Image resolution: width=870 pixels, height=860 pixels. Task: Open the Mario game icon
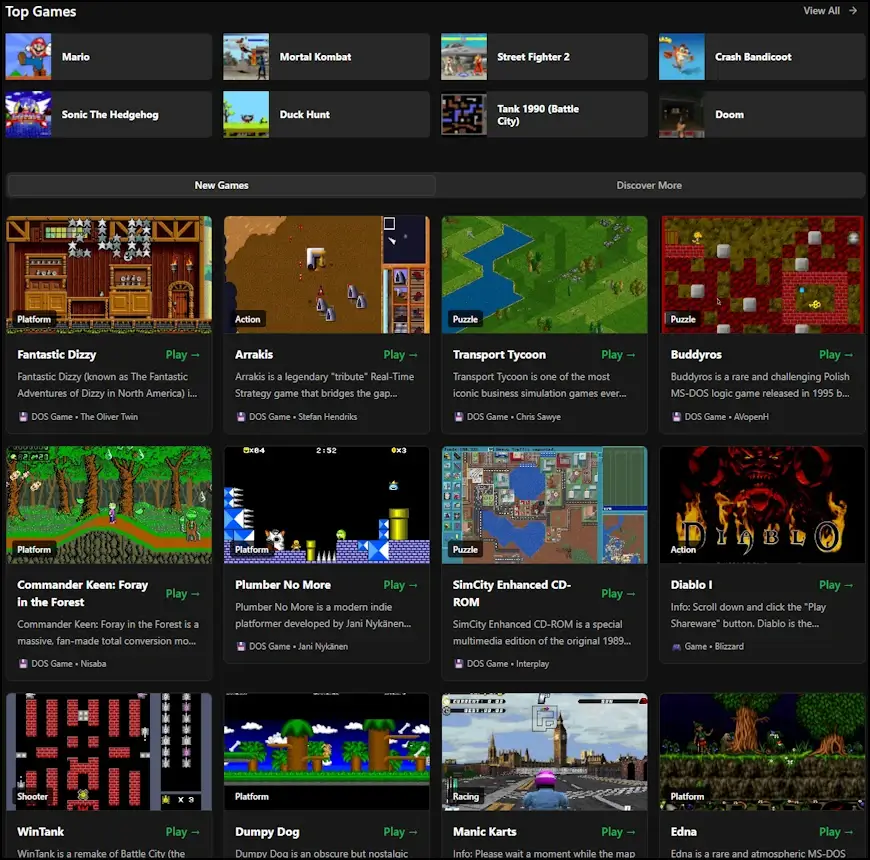pos(28,57)
